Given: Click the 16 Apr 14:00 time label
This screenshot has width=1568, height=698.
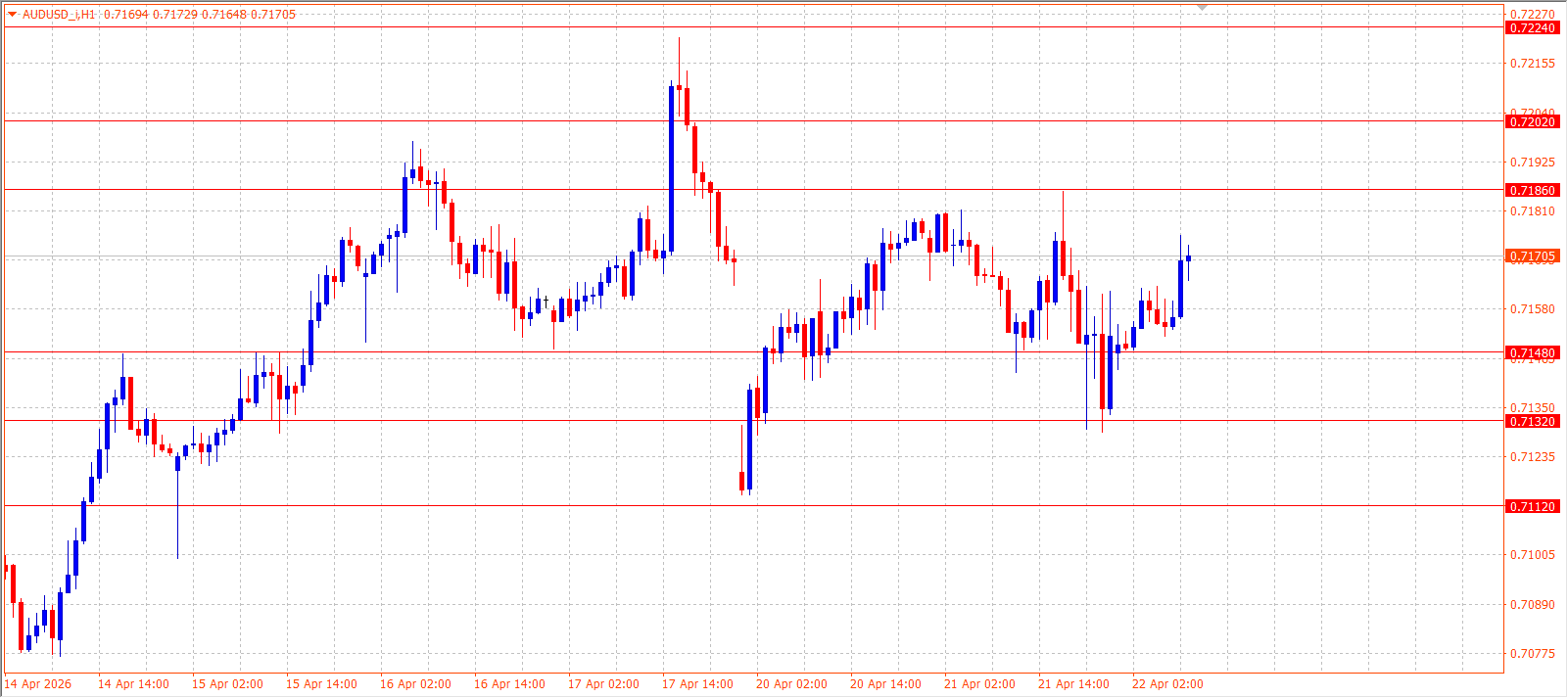Looking at the screenshot, I should pyautogui.click(x=509, y=684).
